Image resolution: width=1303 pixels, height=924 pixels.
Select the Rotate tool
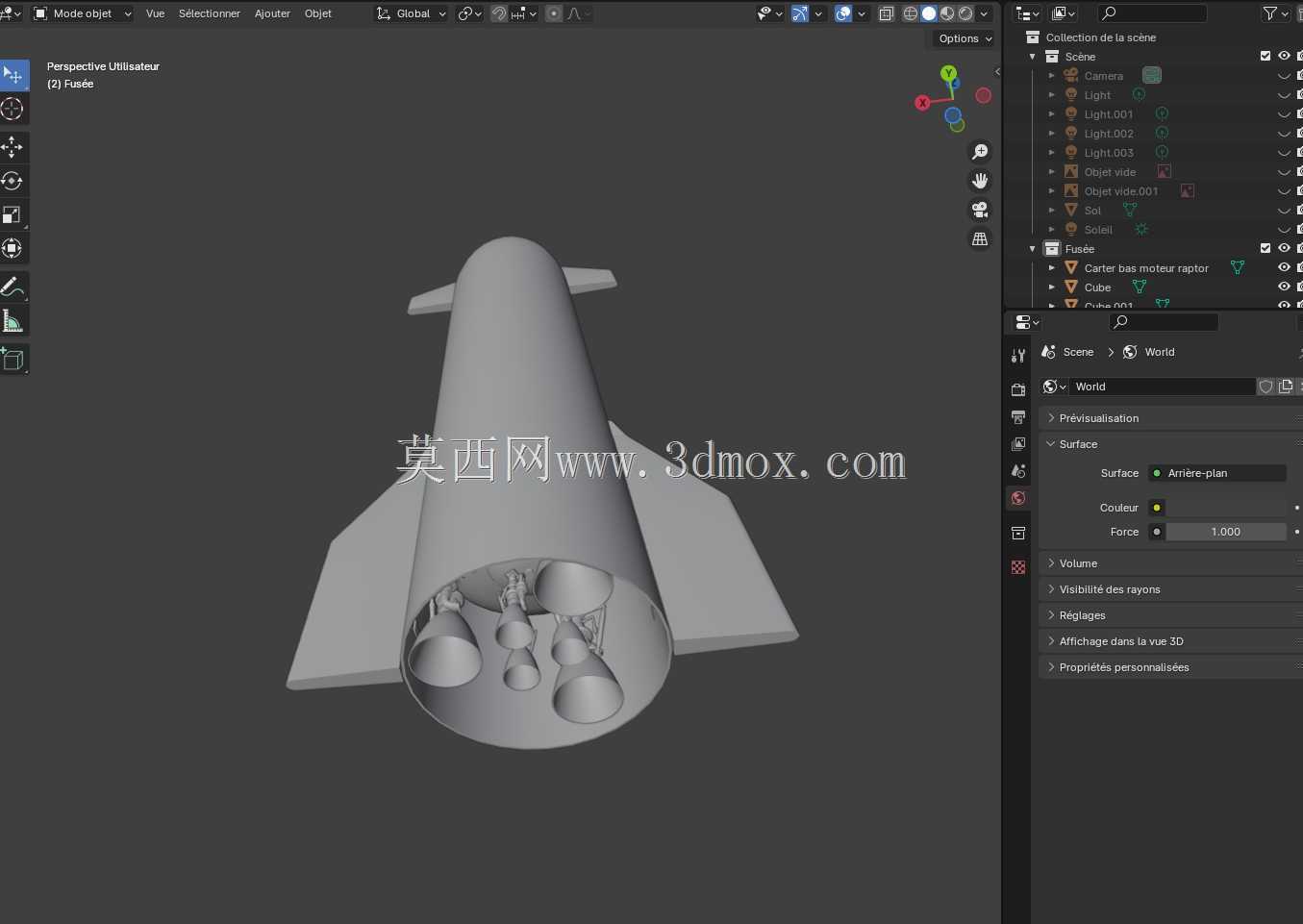click(13, 181)
